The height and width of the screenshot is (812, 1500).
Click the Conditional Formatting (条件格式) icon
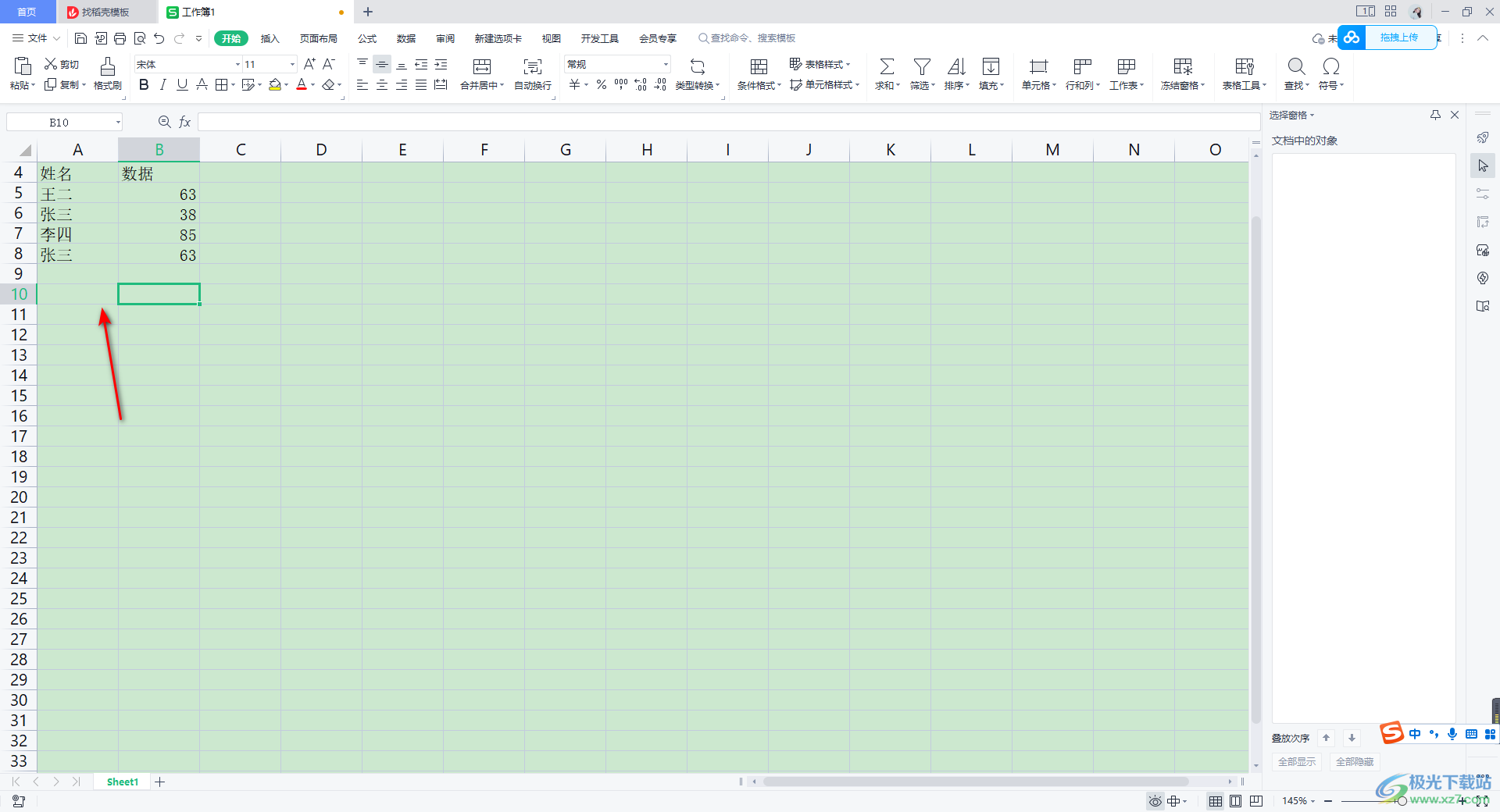tap(759, 66)
